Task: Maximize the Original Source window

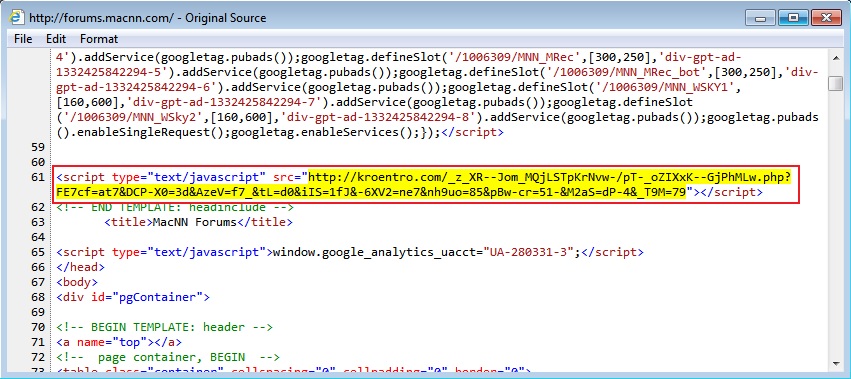Action: (793, 18)
